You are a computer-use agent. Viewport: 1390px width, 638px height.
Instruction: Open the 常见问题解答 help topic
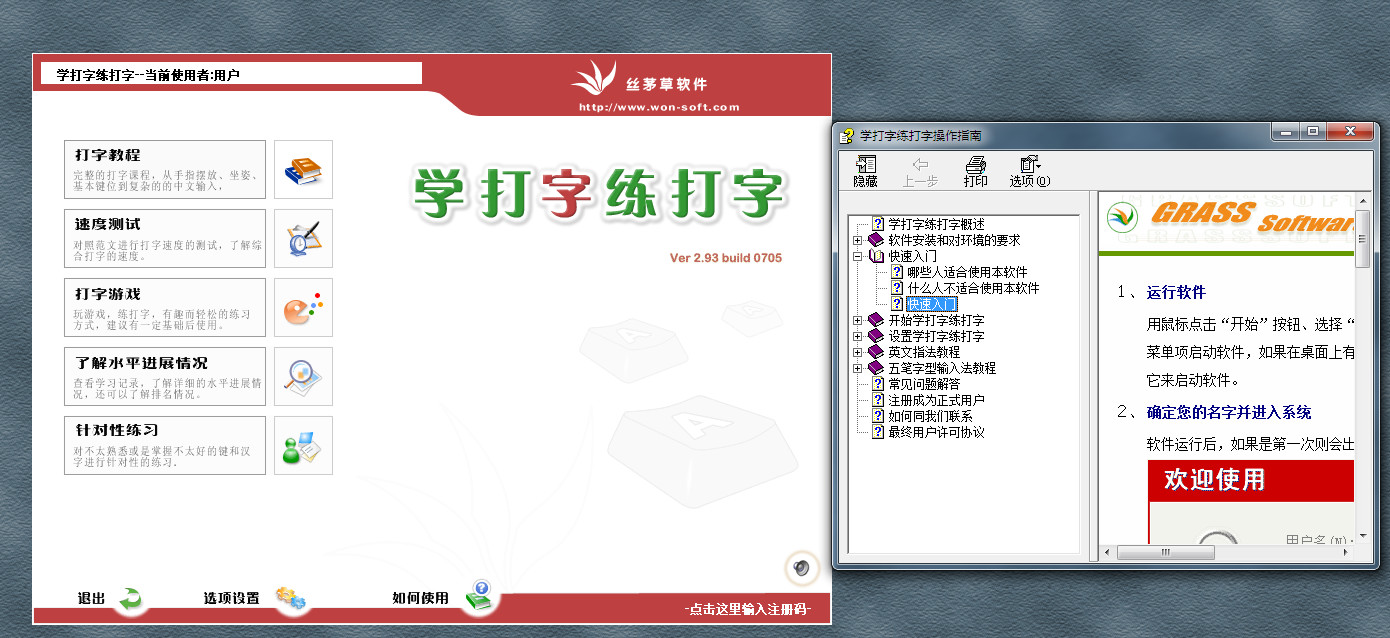(x=923, y=384)
